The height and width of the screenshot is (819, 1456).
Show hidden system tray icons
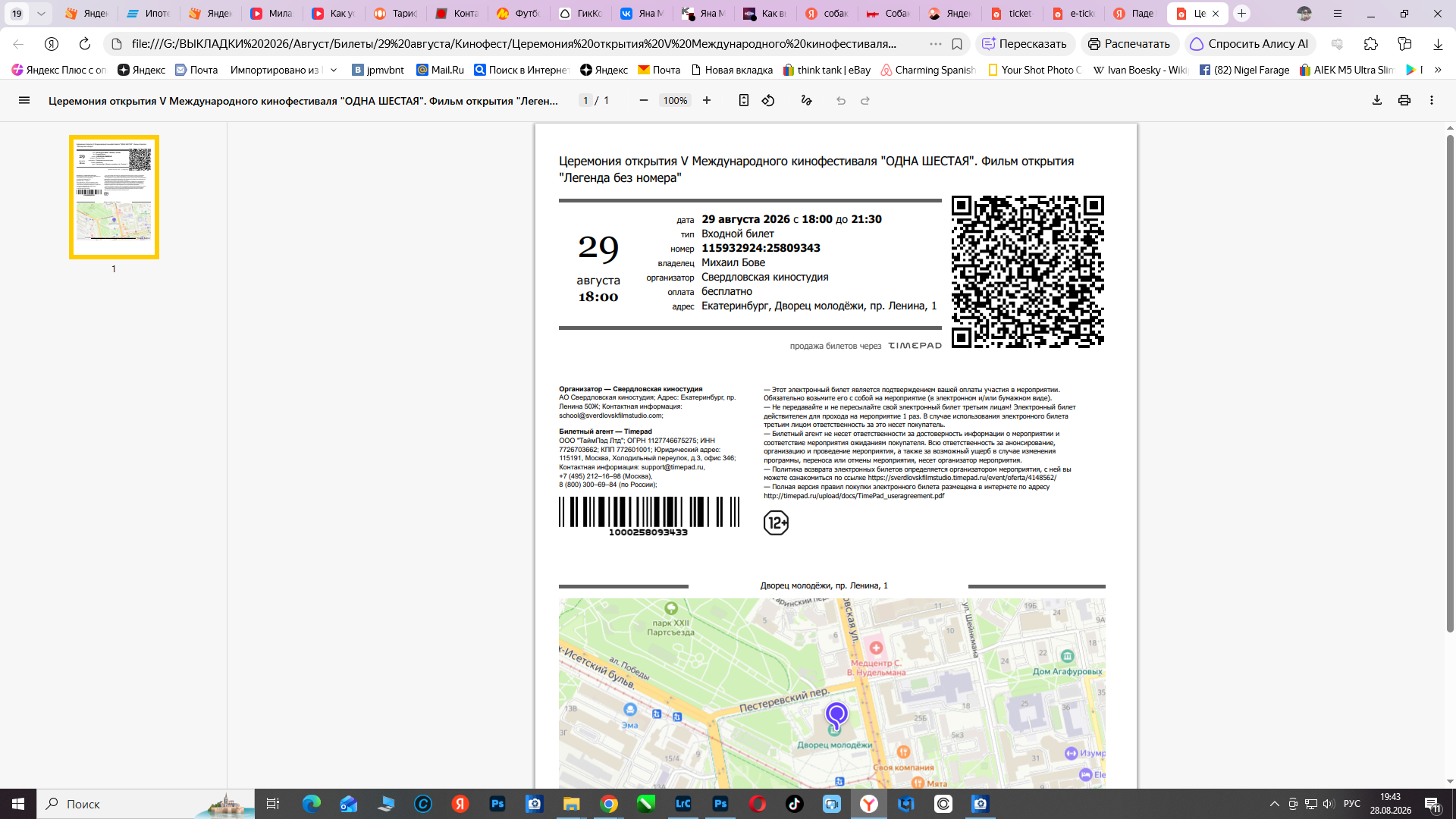click(x=1274, y=804)
